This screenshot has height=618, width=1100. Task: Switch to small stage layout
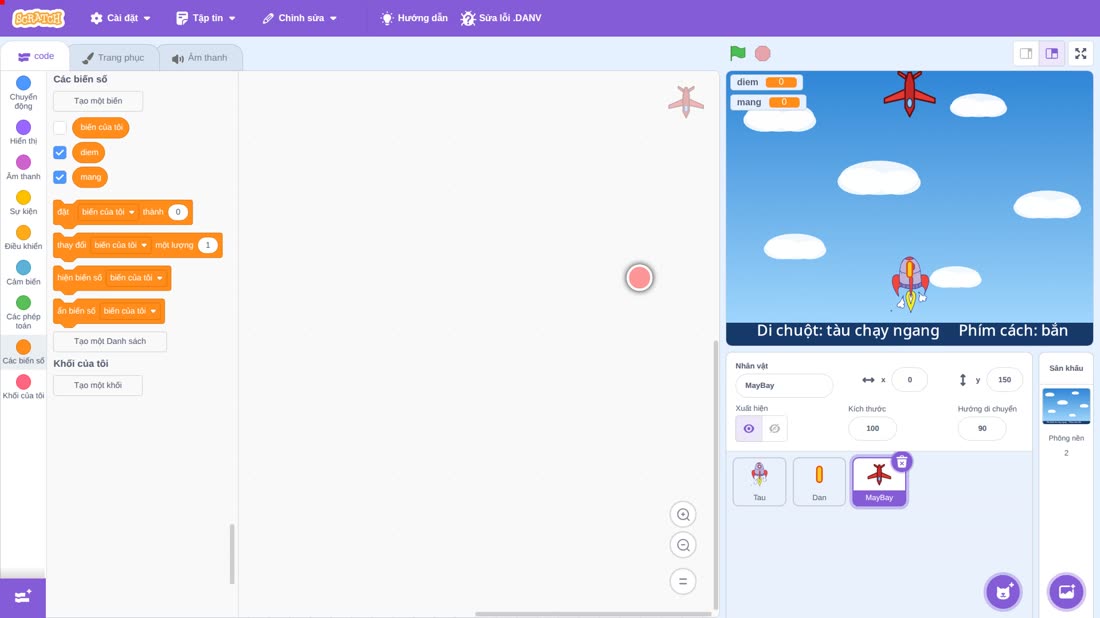click(x=1026, y=53)
